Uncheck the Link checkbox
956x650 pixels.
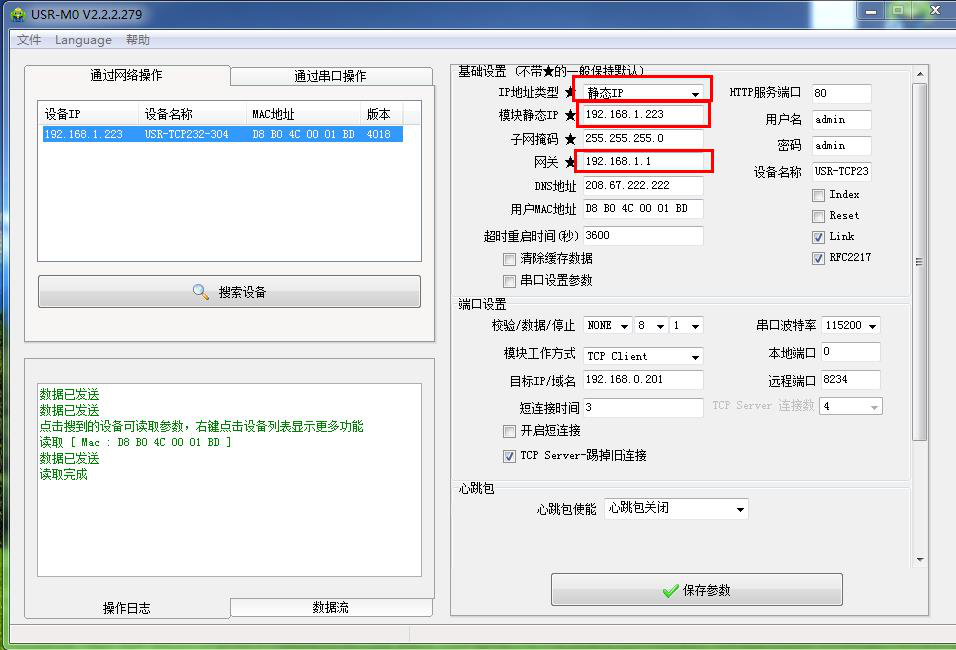818,237
